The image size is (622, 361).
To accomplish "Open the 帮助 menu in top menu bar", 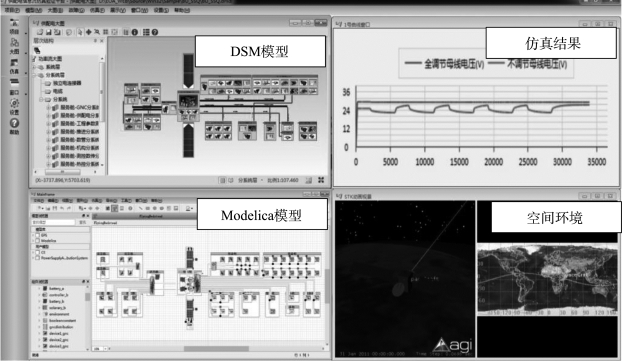I will (x=182, y=10).
